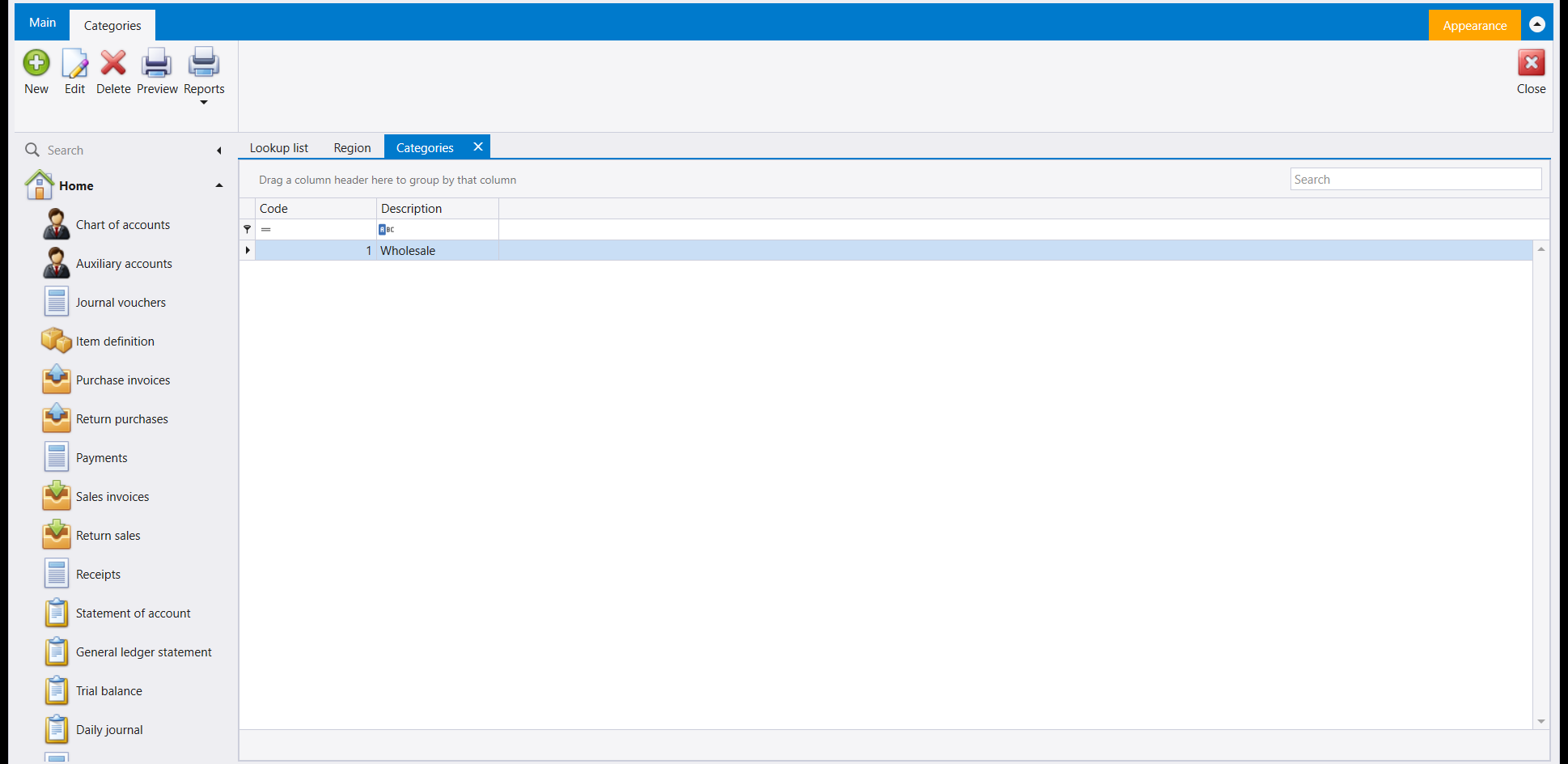Open the Code filter operator selector
Image resolution: width=1568 pixels, height=764 pixels.
tap(266, 230)
